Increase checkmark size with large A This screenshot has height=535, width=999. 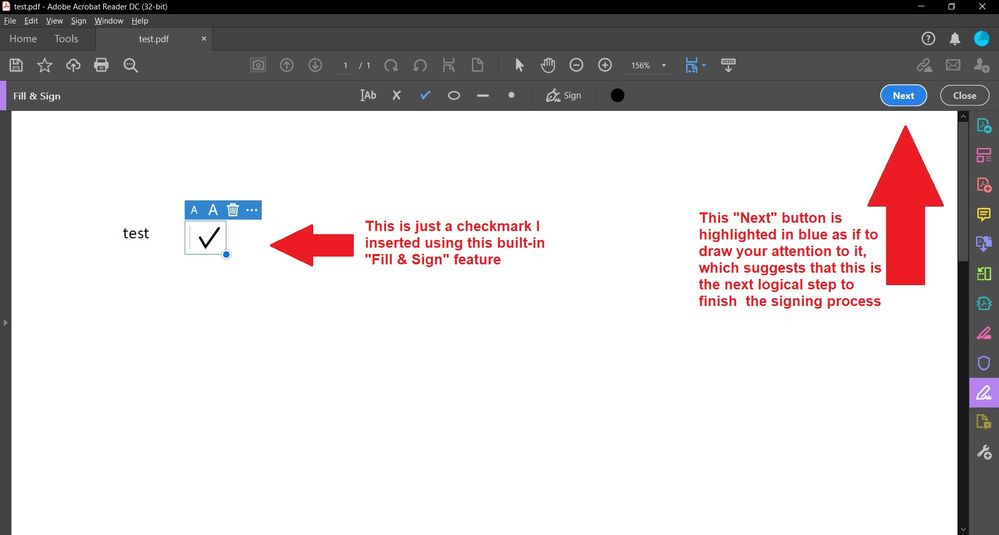[213, 210]
